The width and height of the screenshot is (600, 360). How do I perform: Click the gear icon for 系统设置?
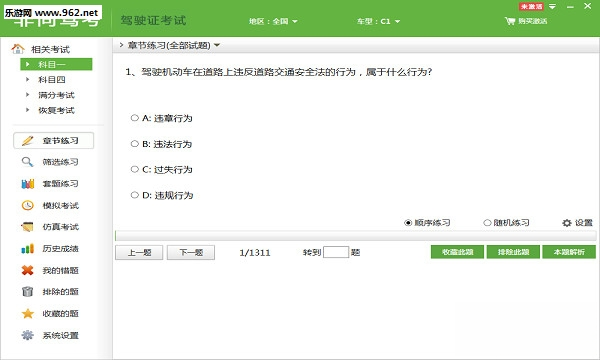[x=27, y=336]
